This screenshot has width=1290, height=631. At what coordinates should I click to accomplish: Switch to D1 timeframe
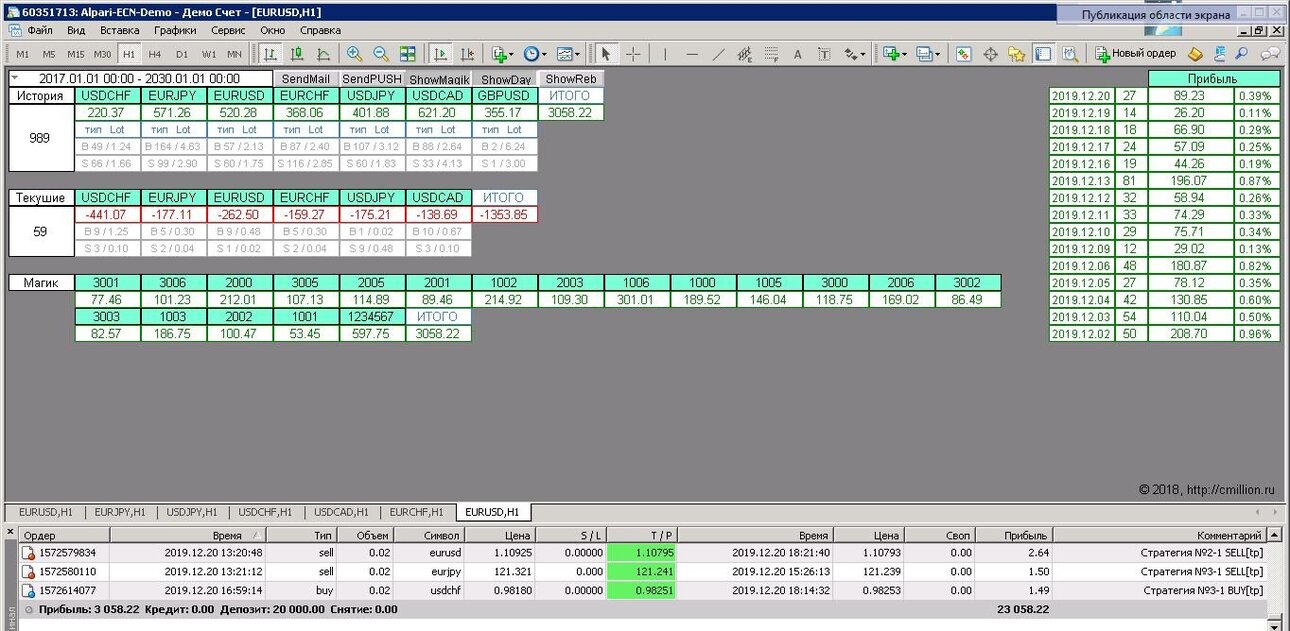181,54
